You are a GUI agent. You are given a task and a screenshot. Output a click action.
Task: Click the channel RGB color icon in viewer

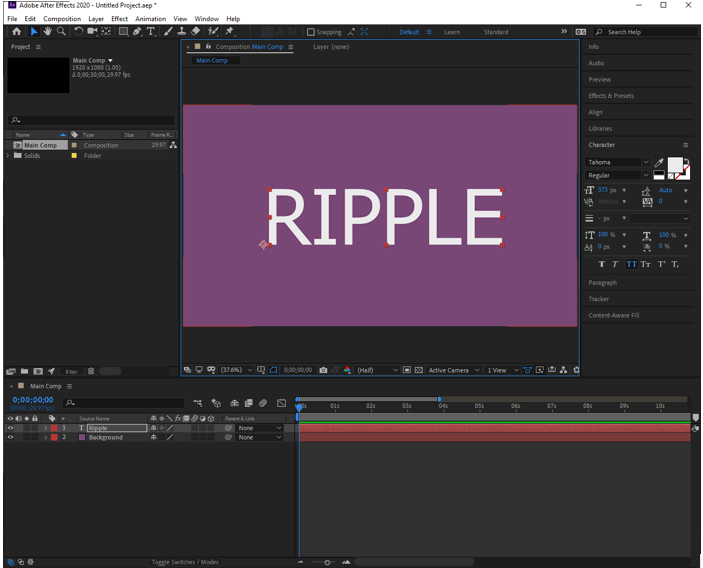[347, 370]
